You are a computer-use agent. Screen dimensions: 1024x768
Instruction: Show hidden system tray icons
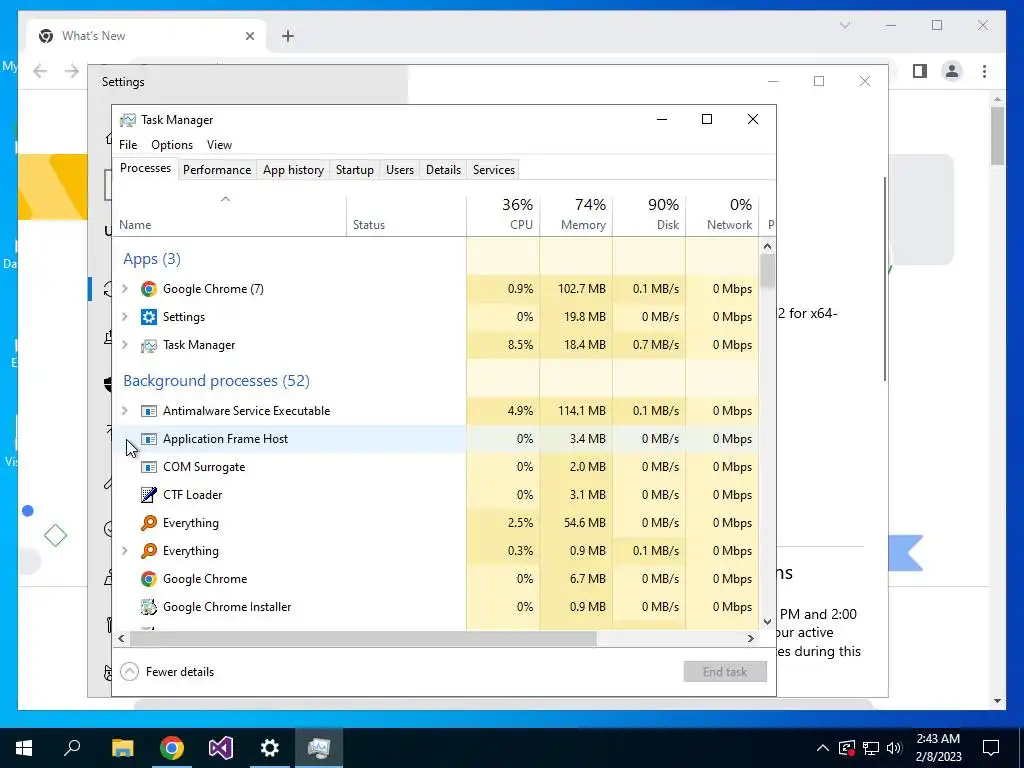823,748
